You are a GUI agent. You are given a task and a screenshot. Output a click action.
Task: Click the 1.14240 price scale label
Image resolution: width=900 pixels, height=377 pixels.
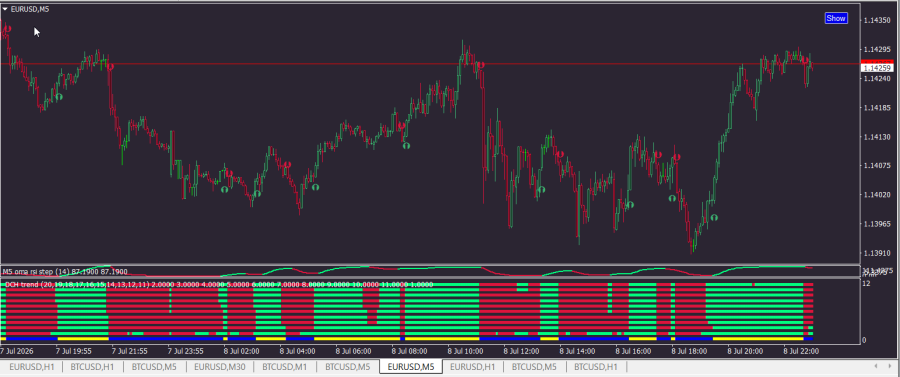(876, 79)
